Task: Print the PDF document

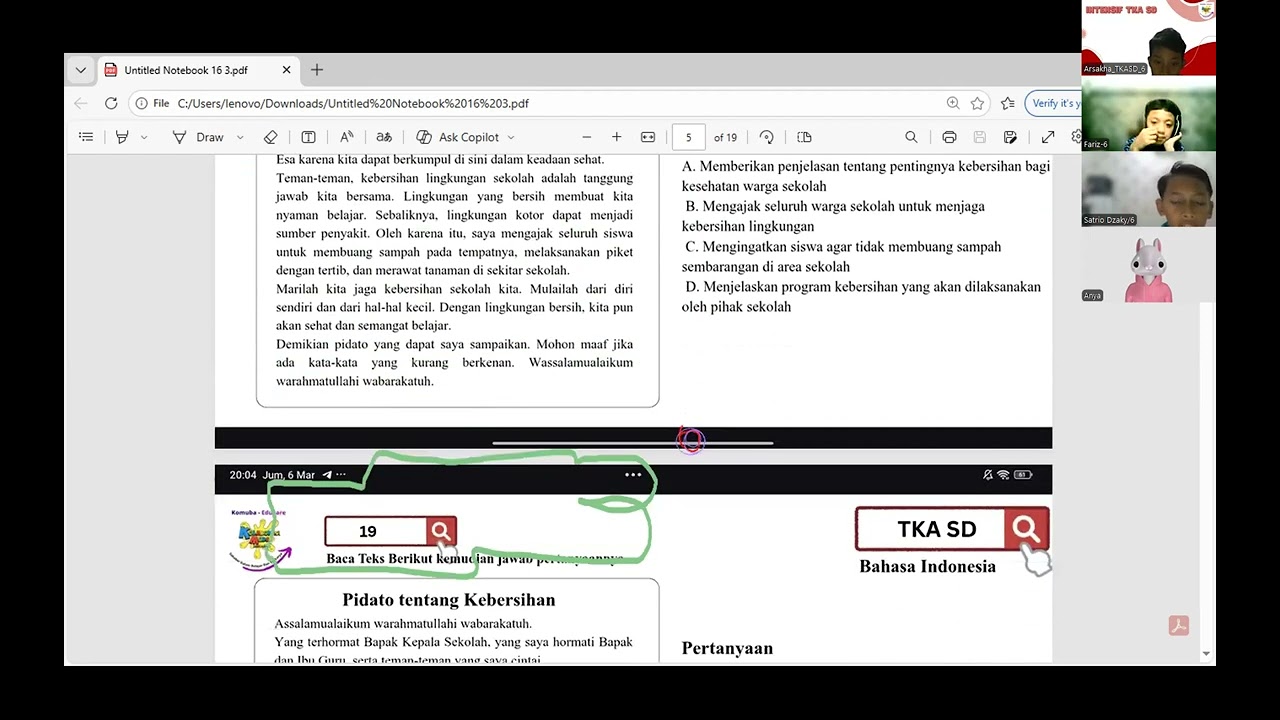Action: coord(949,137)
